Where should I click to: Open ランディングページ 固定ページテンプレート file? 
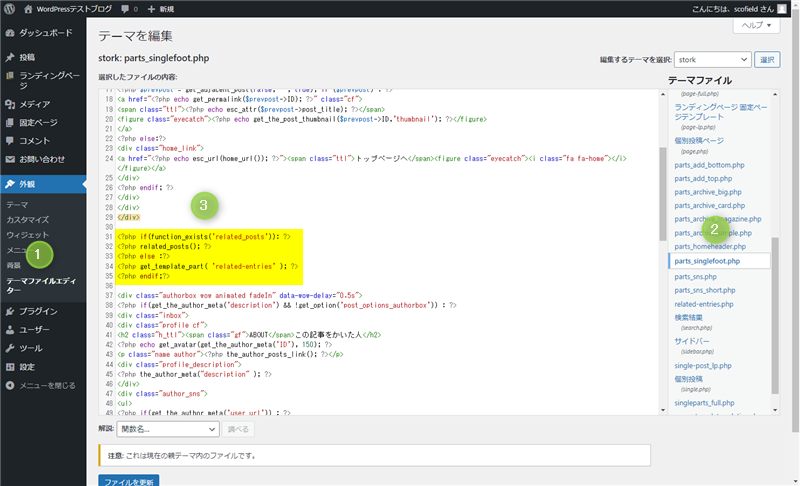720,112
